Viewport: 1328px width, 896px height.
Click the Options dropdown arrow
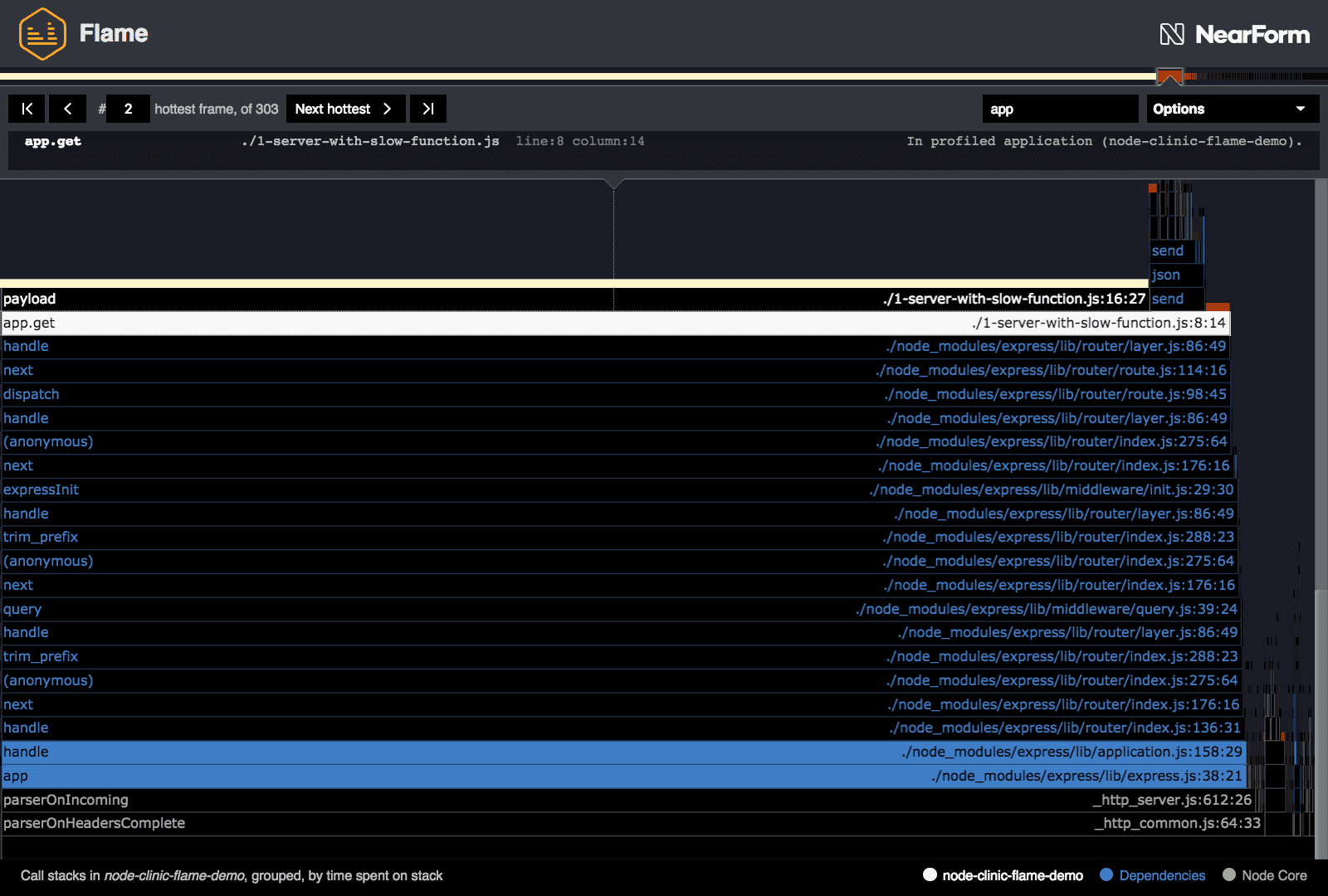pos(1300,108)
